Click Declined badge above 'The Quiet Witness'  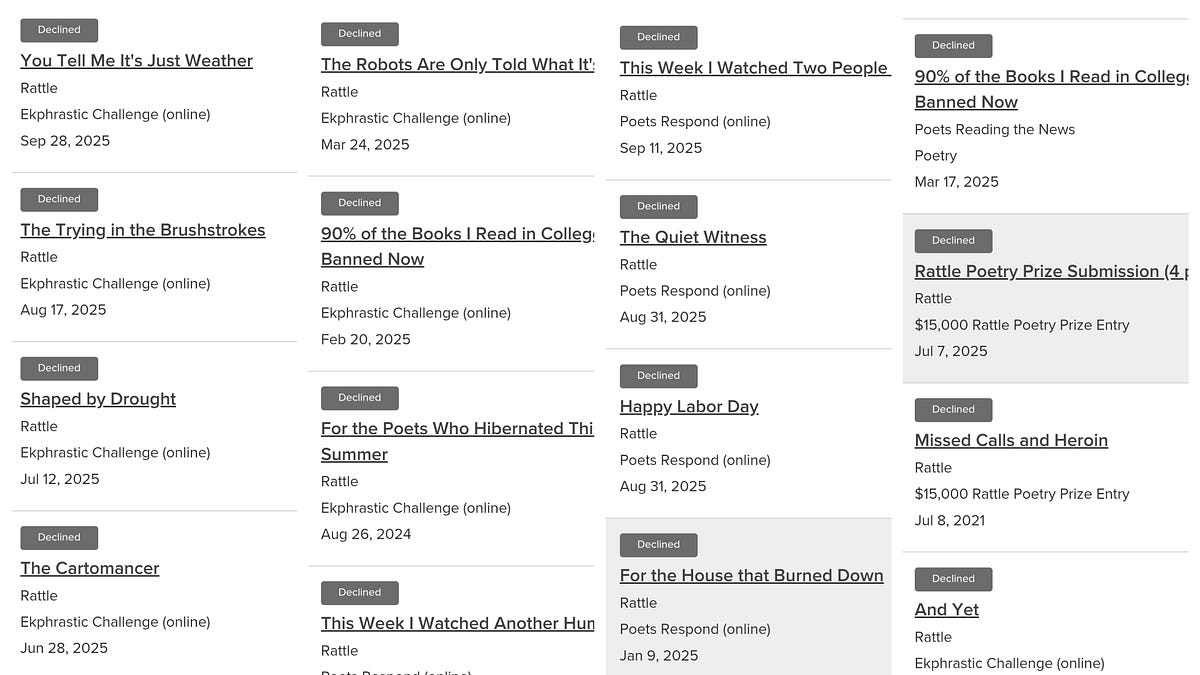point(658,206)
